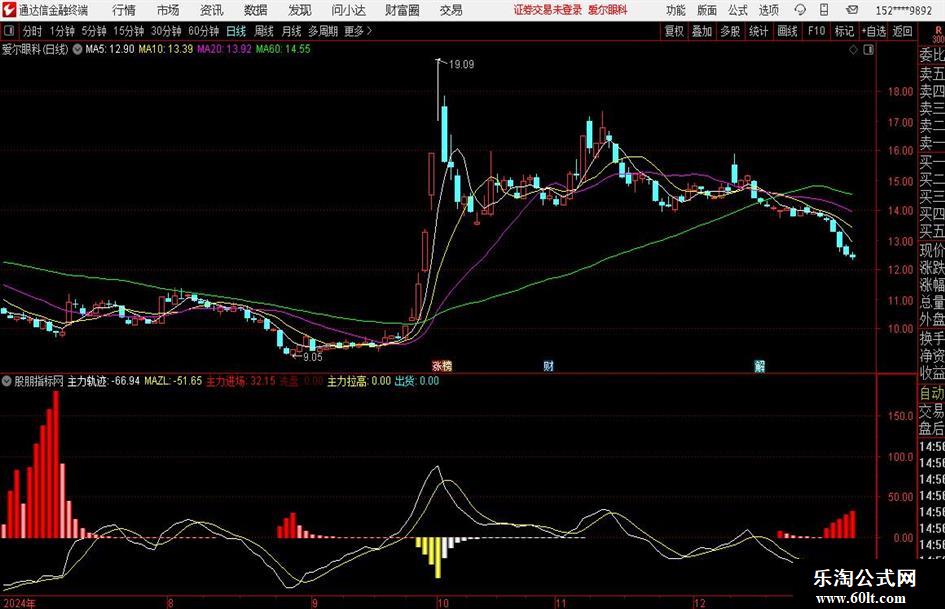Open the 公式 menu

click(x=738, y=10)
